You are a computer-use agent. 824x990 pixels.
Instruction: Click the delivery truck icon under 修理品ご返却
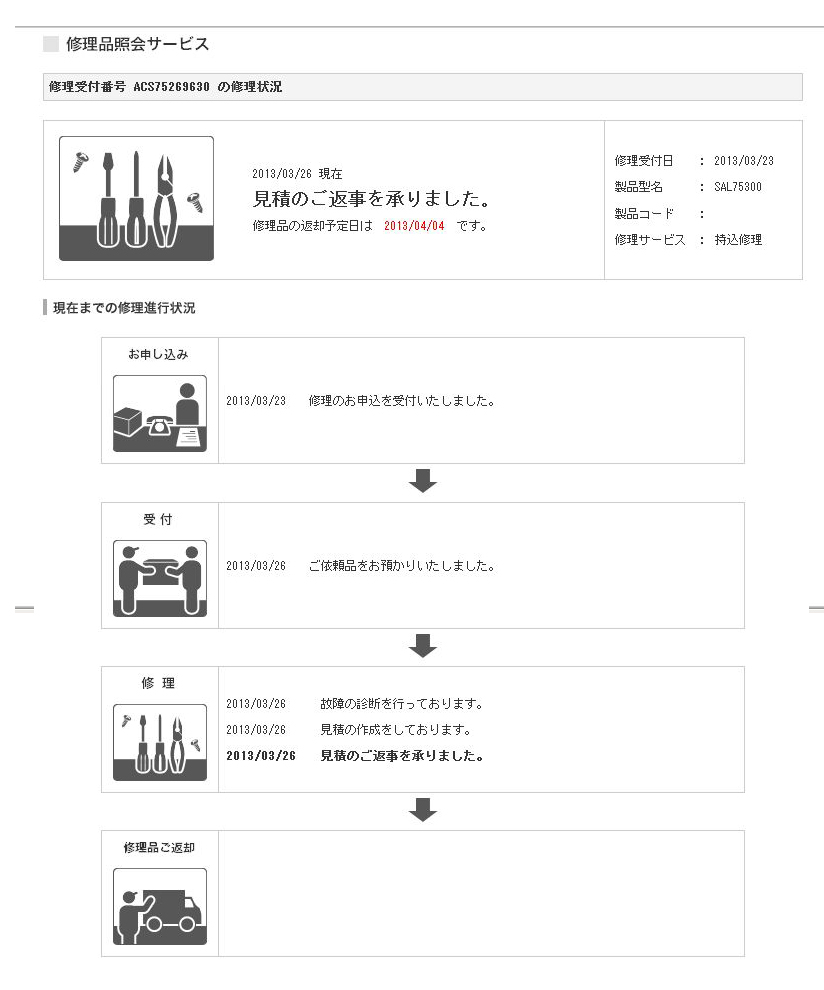159,906
